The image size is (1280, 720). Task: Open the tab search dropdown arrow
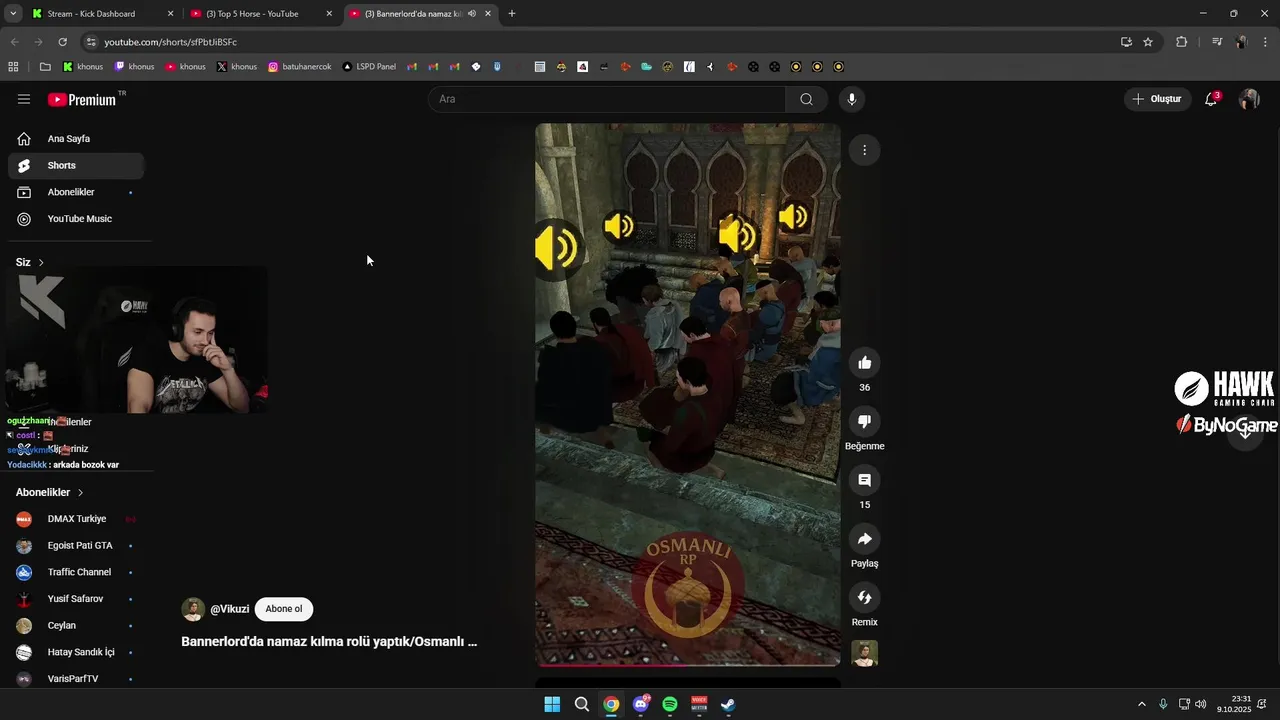click(x=13, y=14)
